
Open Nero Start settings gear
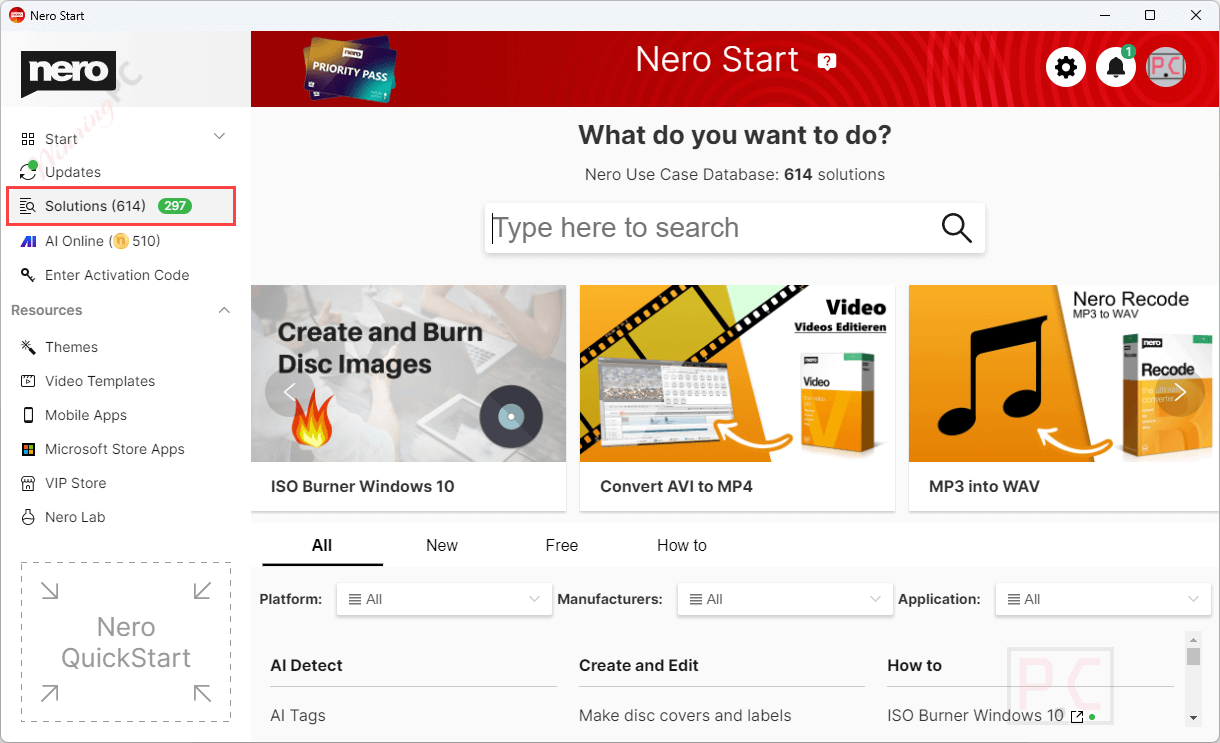1066,67
